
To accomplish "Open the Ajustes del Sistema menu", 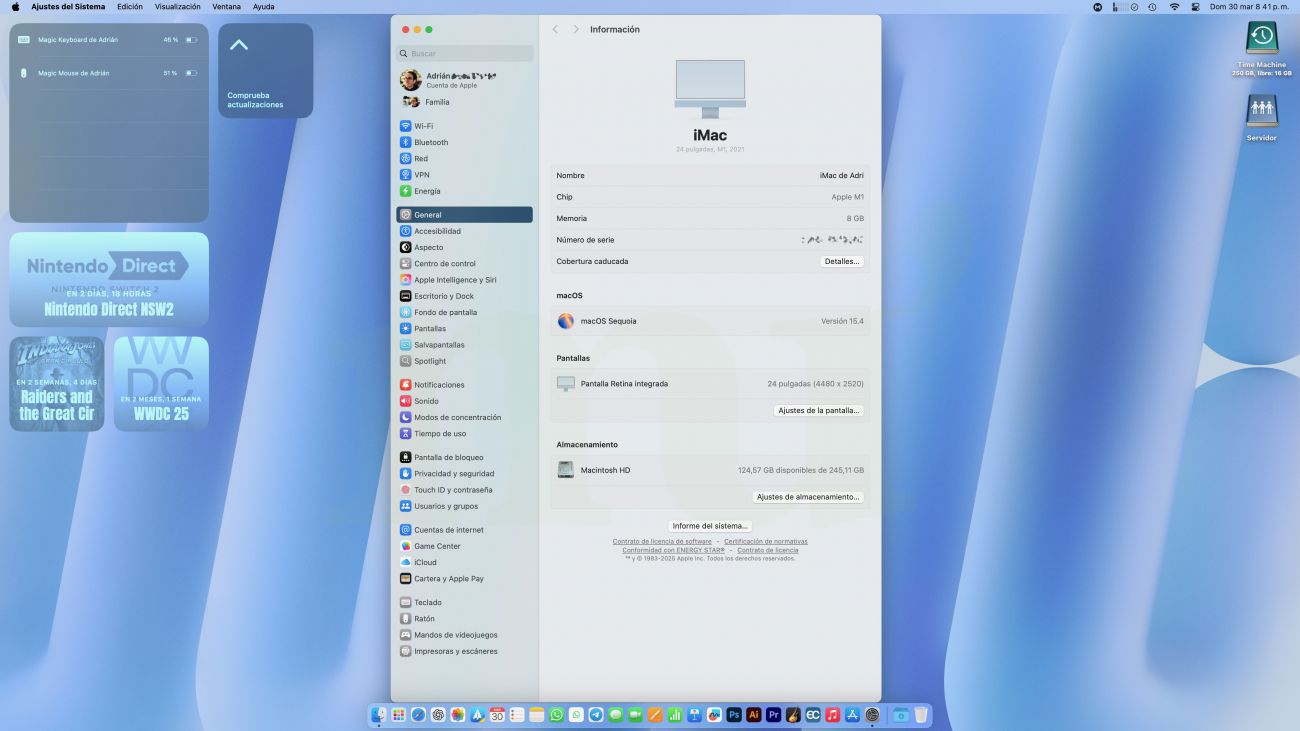I will pyautogui.click(x=68, y=6).
